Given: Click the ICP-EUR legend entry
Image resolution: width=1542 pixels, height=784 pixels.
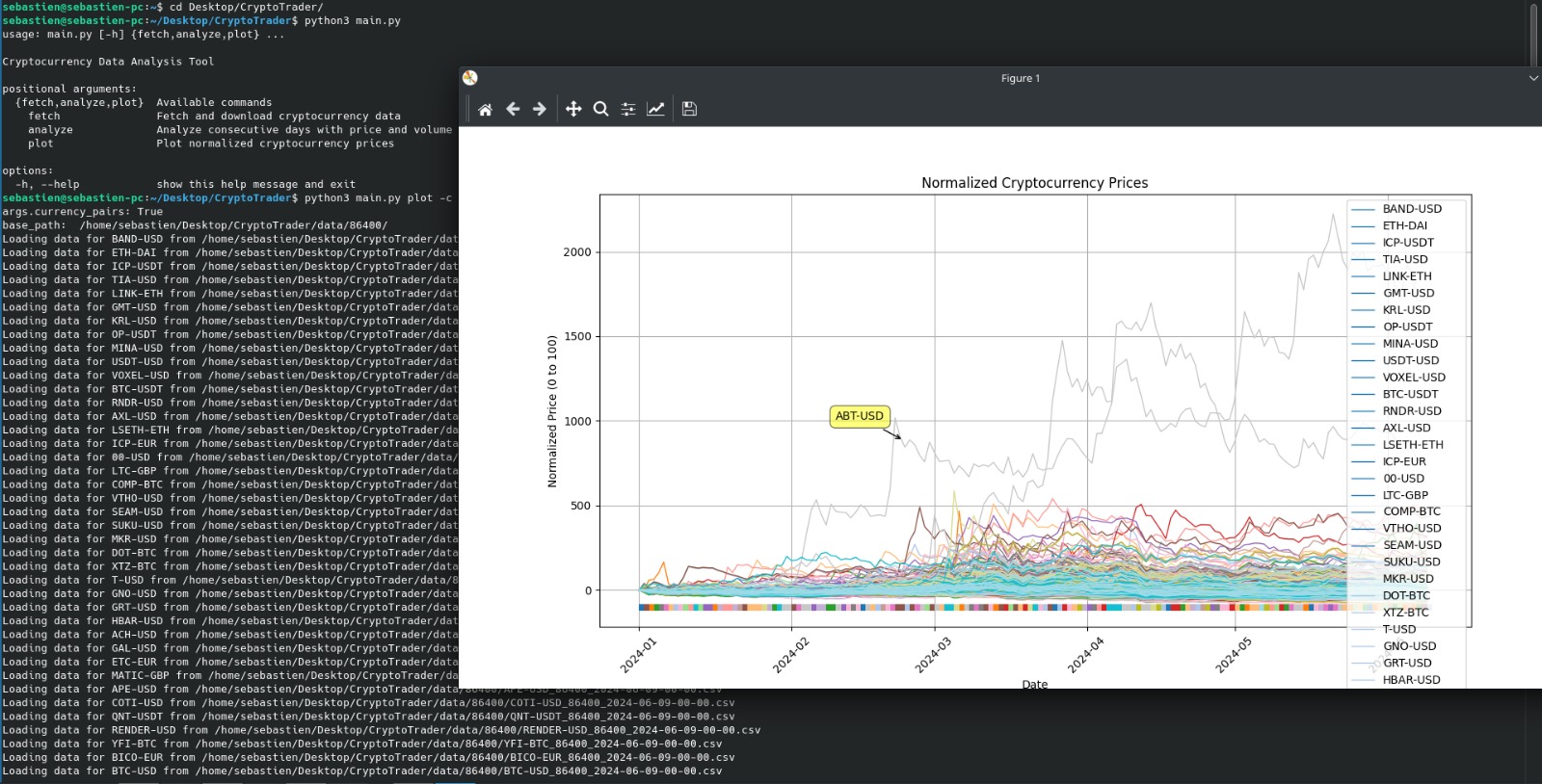Looking at the screenshot, I should (1389, 461).
